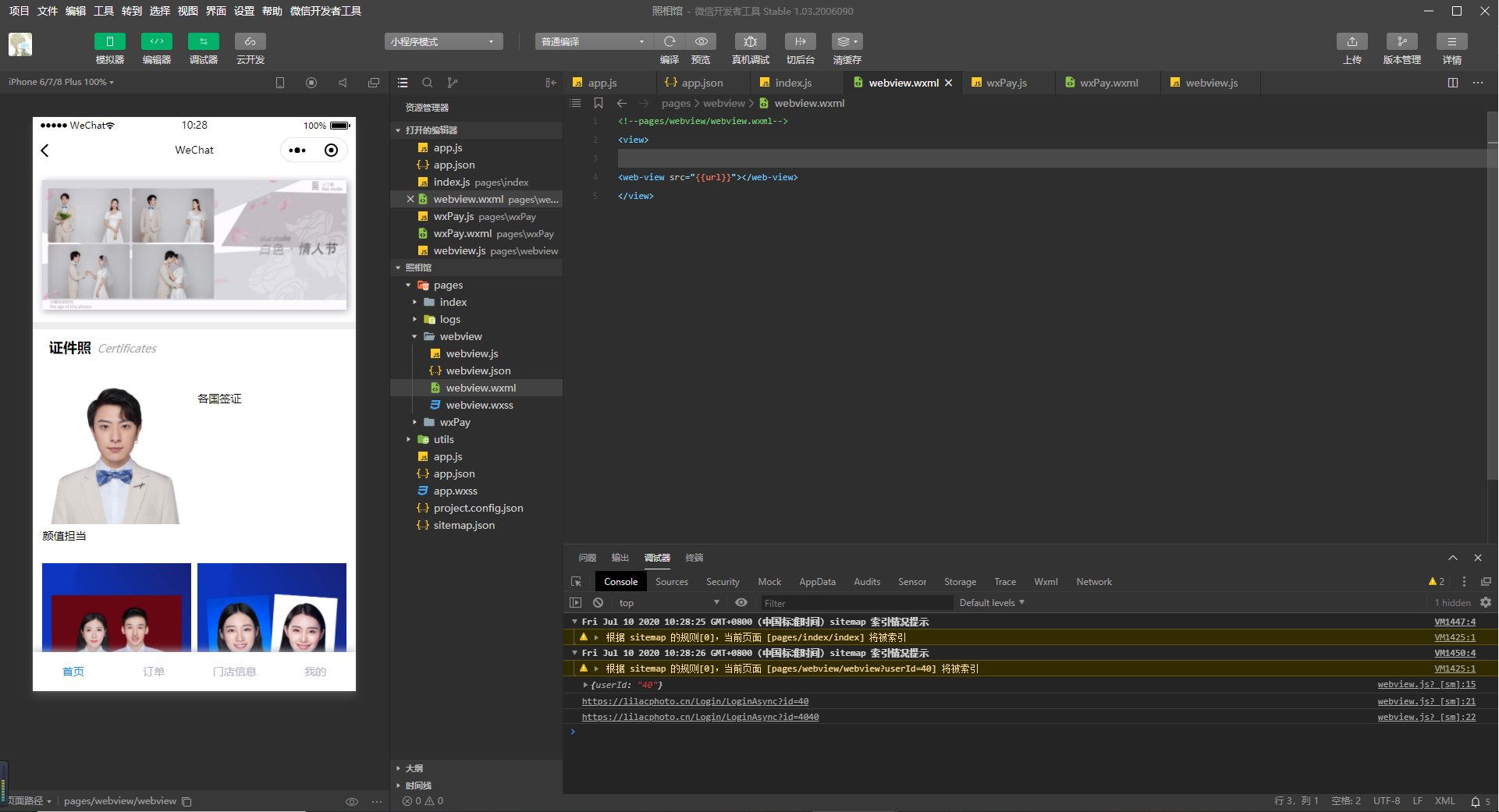1499x812 pixels.
Task: Tap the back arrow in simulator
Action: [45, 151]
